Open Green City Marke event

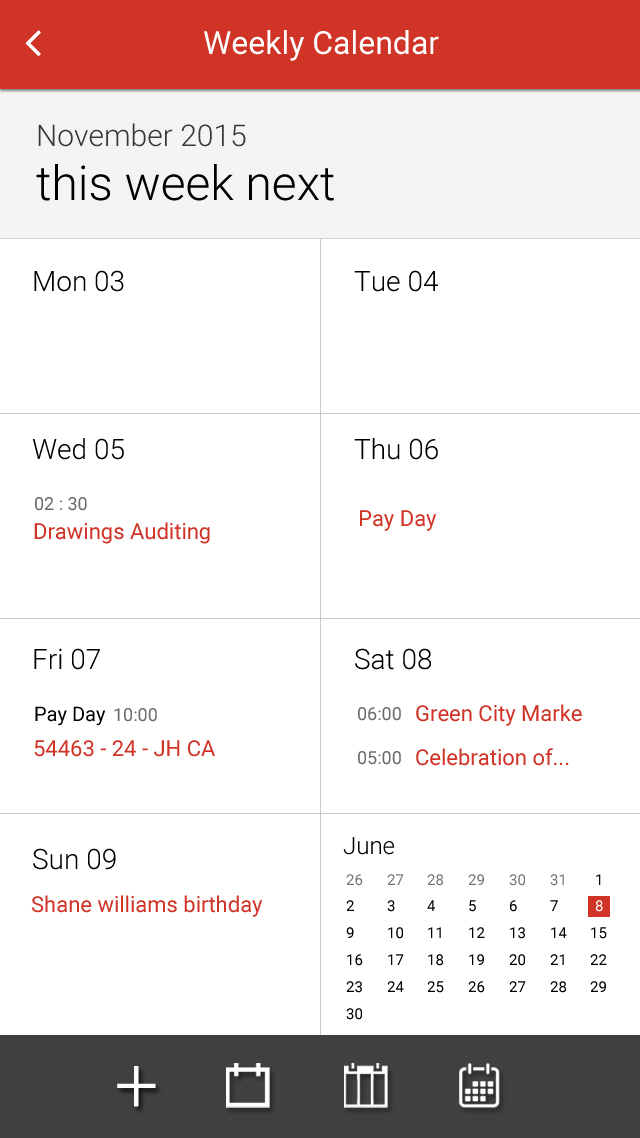click(499, 713)
